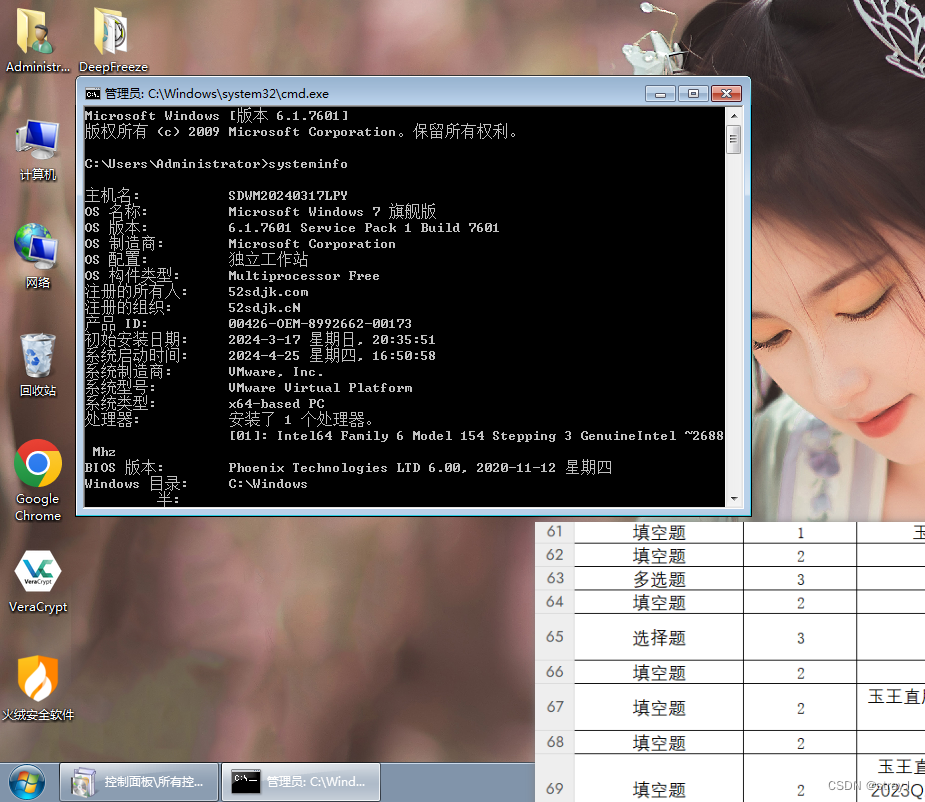The width and height of the screenshot is (925, 802).
Task: Click score cell '3' in row 63
Action: (x=800, y=580)
